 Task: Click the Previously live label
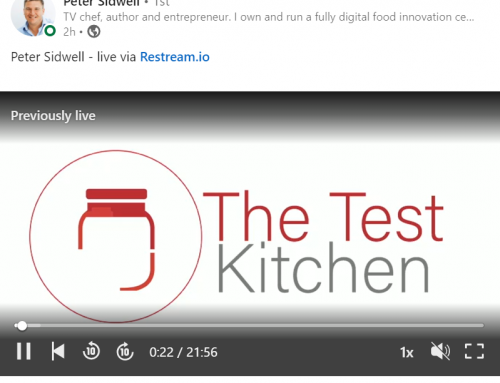pyautogui.click(x=53, y=116)
